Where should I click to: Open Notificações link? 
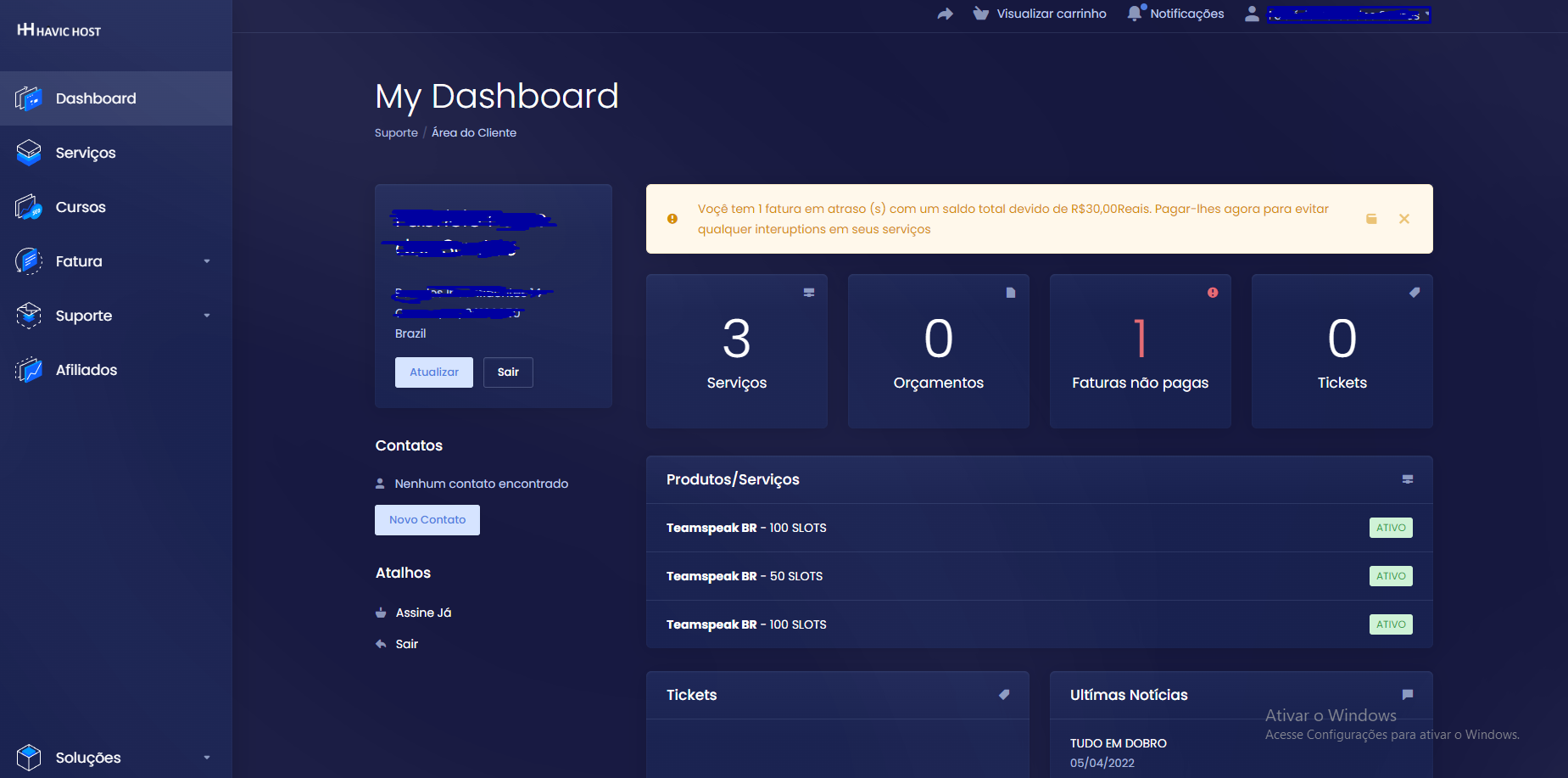pyautogui.click(x=1186, y=14)
